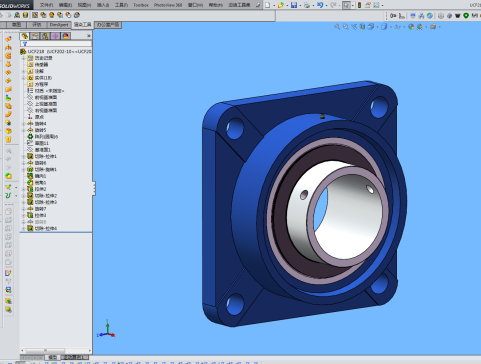481x364 pixels.
Task: Click the feature tree filter field
Action: pyautogui.click(x=56, y=44)
